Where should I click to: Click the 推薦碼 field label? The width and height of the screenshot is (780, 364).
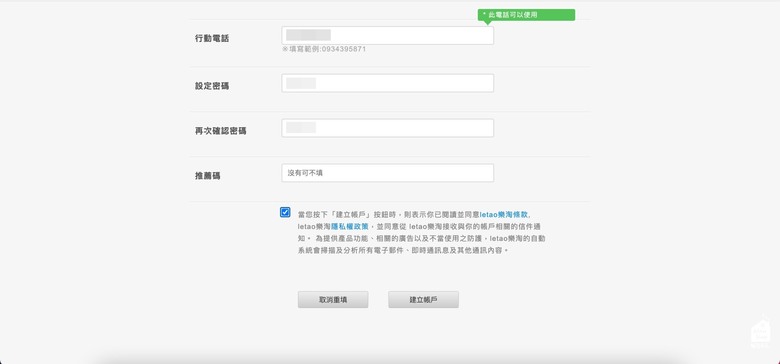(x=208, y=176)
